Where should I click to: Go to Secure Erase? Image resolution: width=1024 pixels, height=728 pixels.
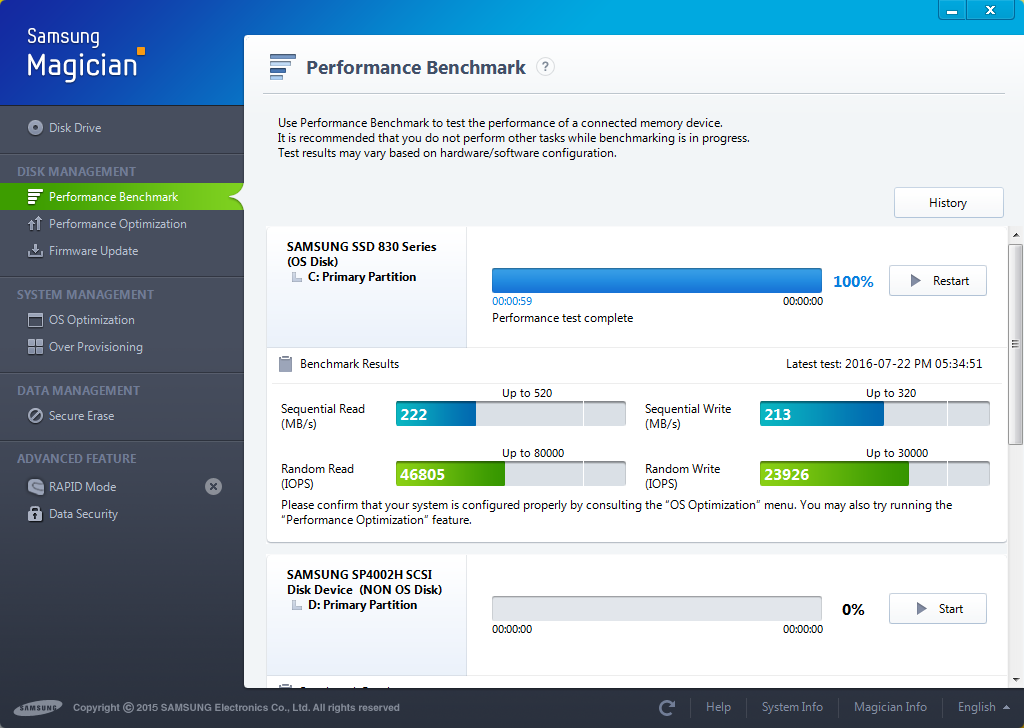pos(82,416)
